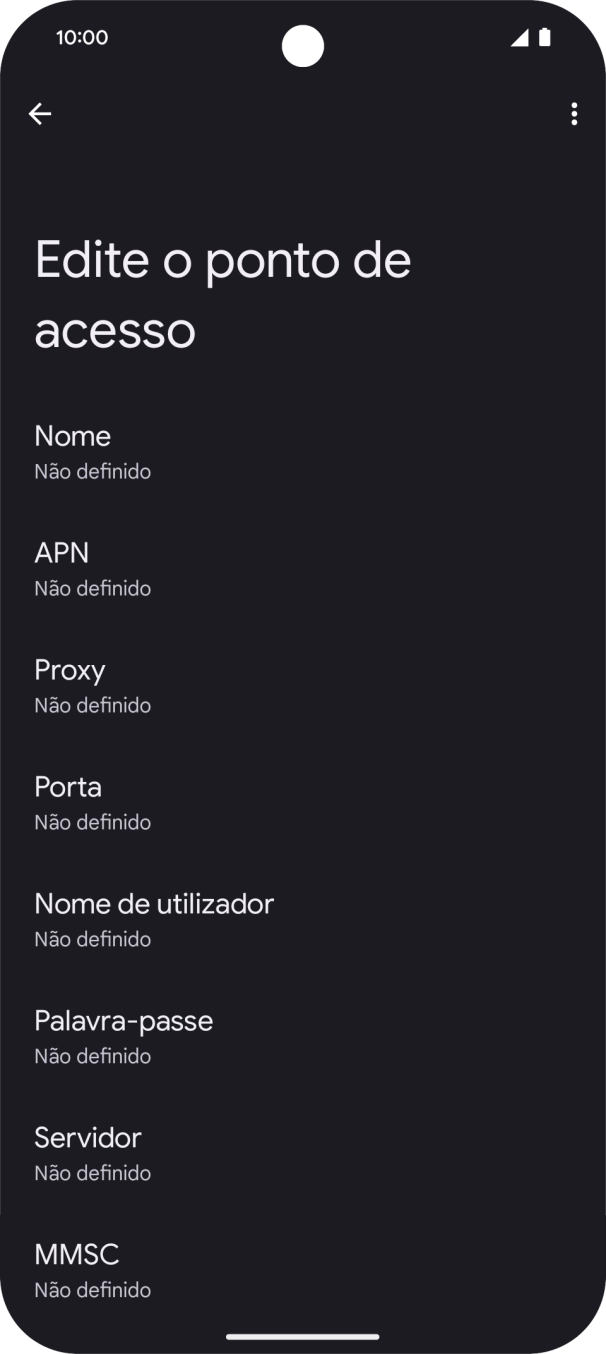The height and width of the screenshot is (1354, 606).
Task: Open the Palavra-passe entry
Action: tap(303, 1036)
